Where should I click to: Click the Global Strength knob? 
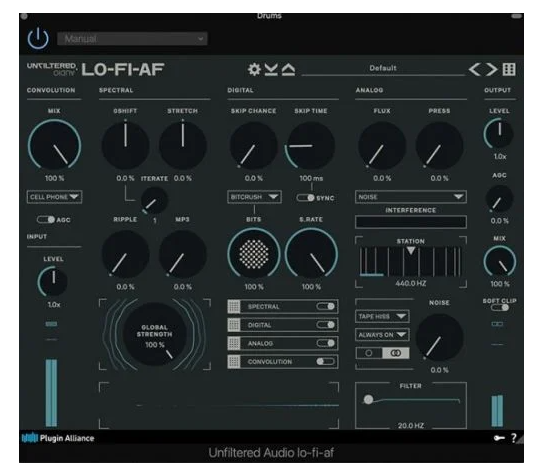coord(155,334)
